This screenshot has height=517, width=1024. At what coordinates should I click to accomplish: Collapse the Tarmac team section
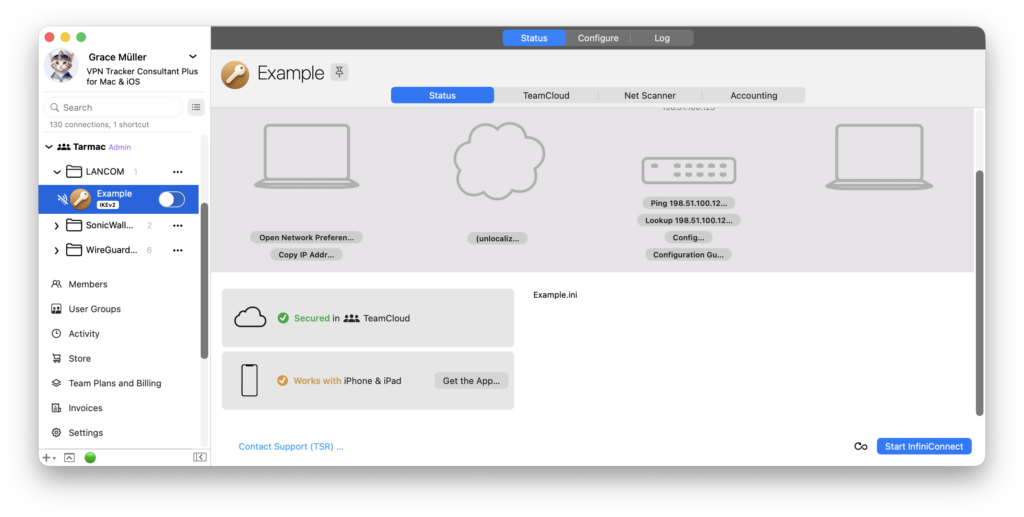click(x=49, y=147)
